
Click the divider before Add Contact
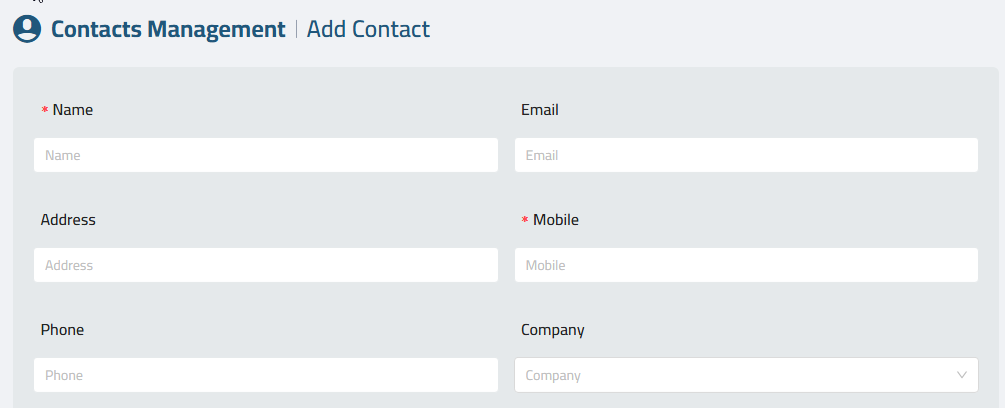[x=296, y=29]
